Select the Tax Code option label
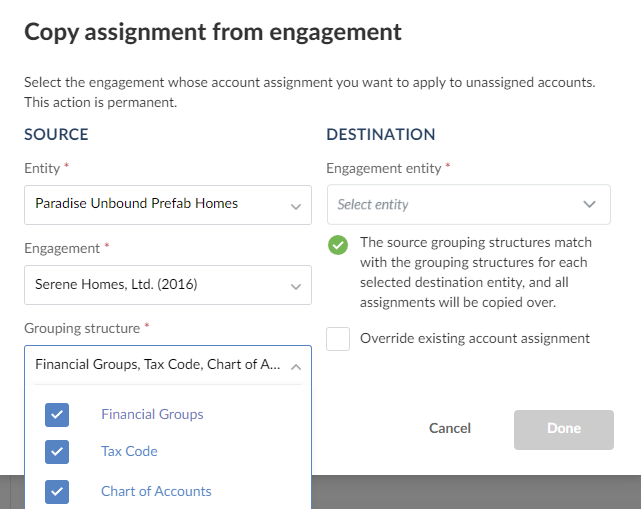Screen dimensions: 641x509 (x=129, y=452)
